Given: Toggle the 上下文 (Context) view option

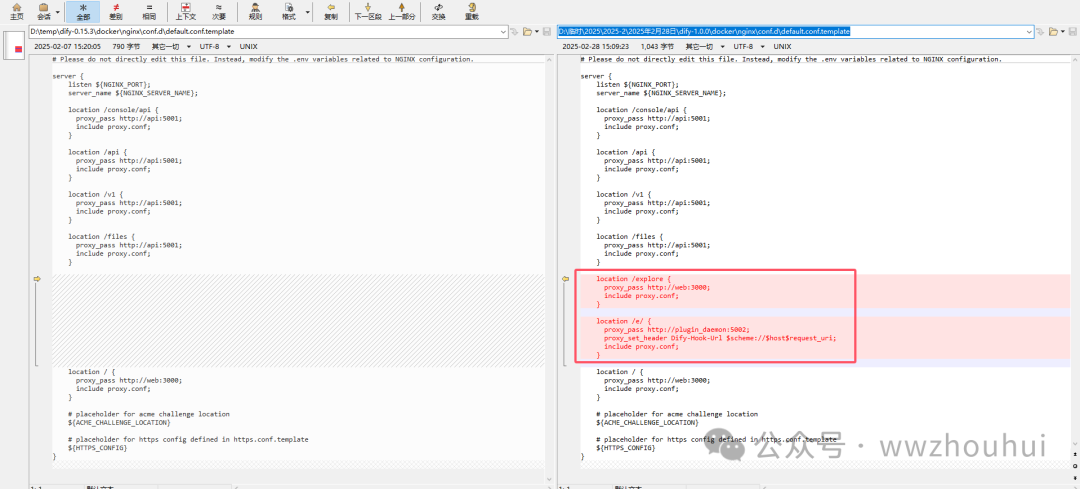Looking at the screenshot, I should tap(185, 12).
